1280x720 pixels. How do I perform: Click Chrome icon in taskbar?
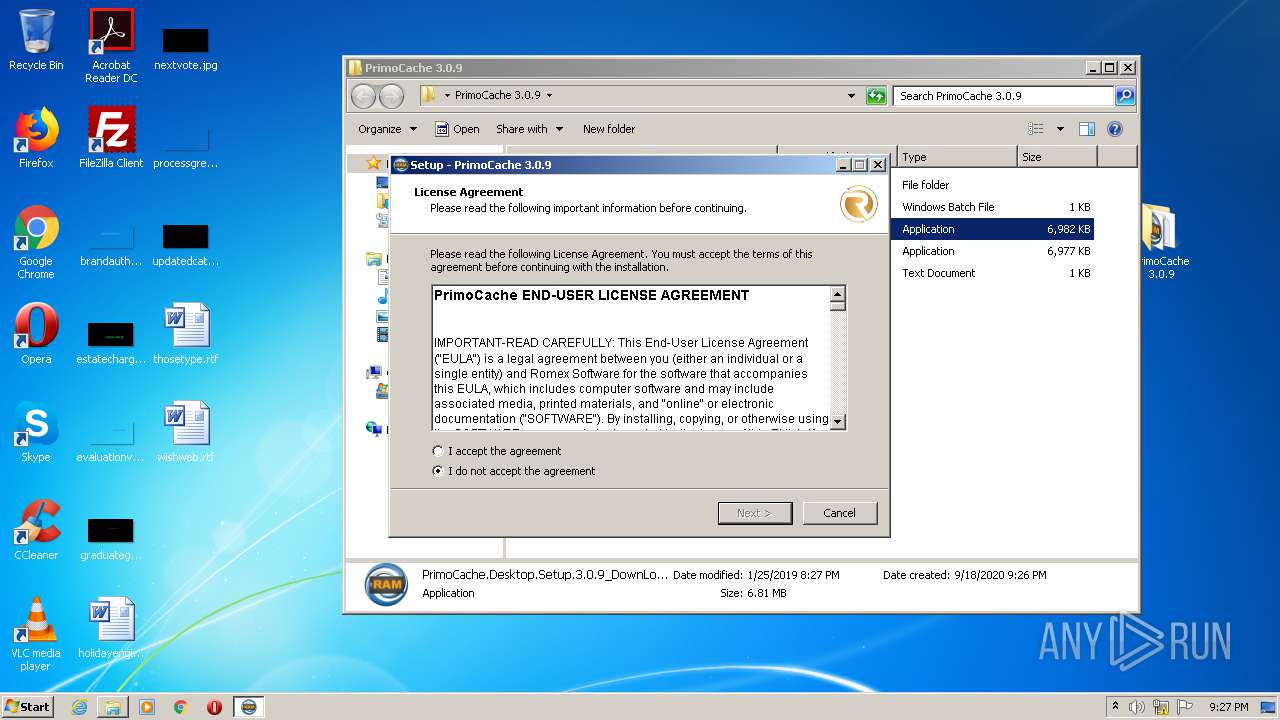tap(181, 707)
